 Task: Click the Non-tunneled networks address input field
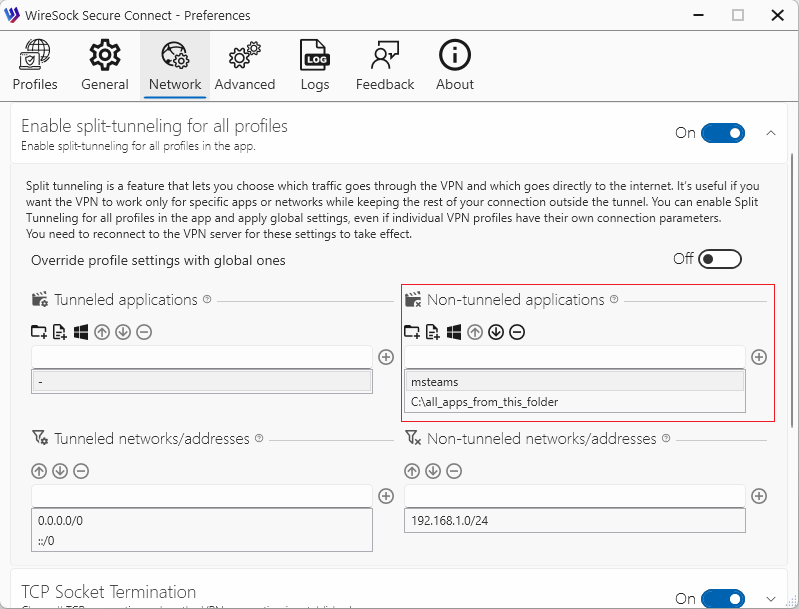point(574,496)
